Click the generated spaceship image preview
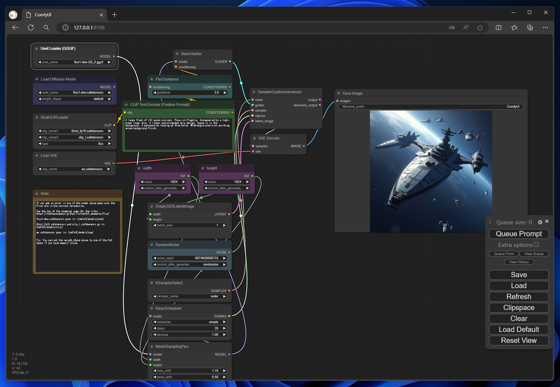Viewport: 560px width, 387px height. click(431, 171)
